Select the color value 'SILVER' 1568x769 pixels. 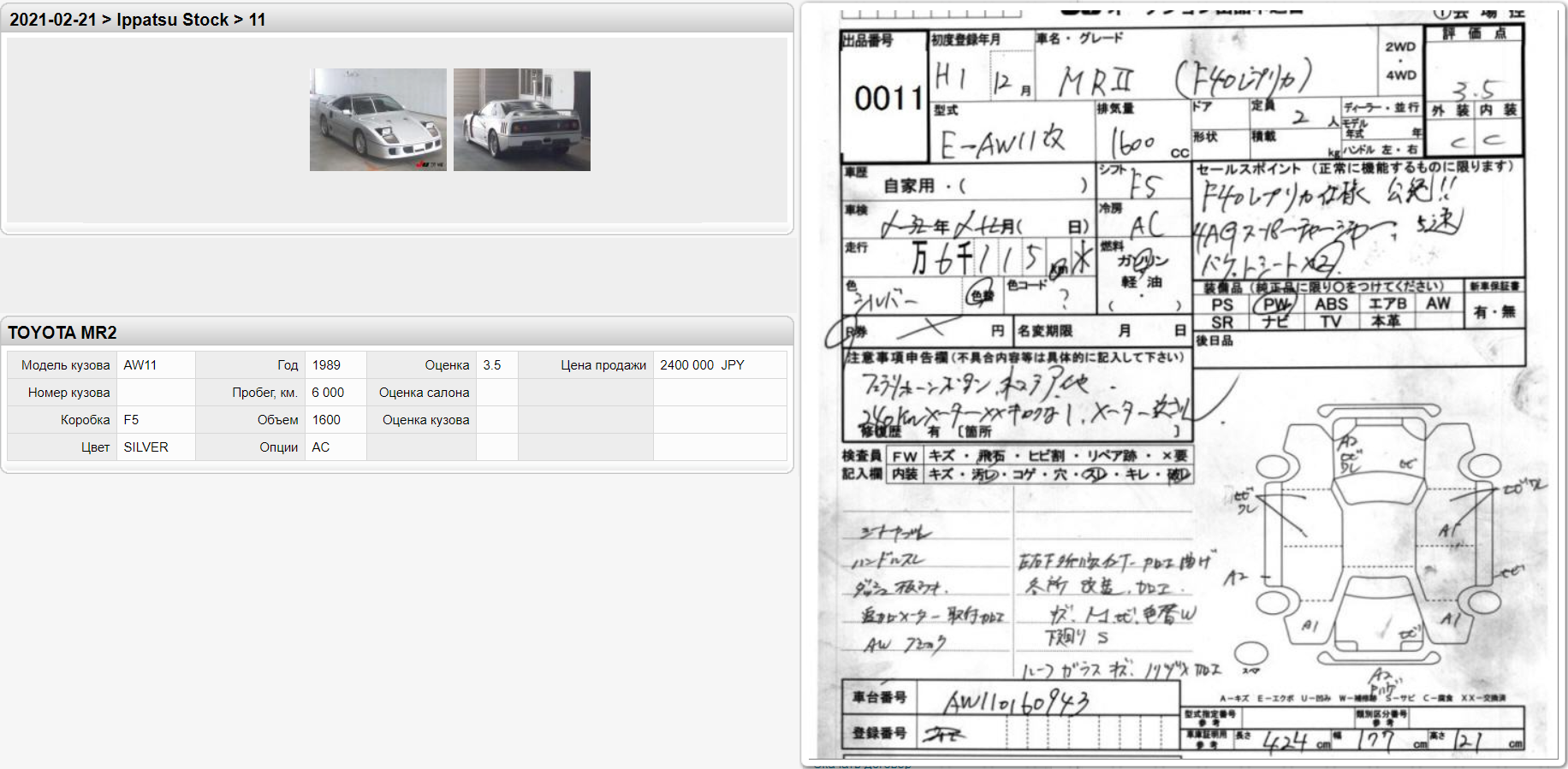click(x=146, y=447)
